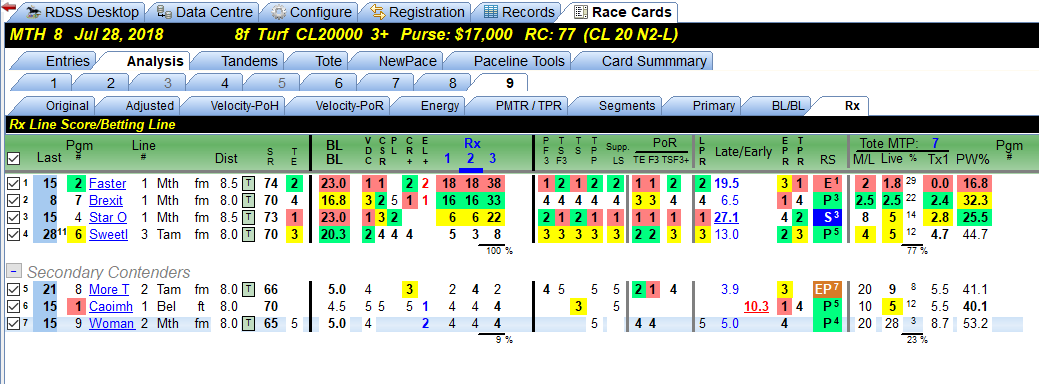This screenshot has height=384, width=1039.
Task: Click the red back arrow icon
Action: [8, 7]
